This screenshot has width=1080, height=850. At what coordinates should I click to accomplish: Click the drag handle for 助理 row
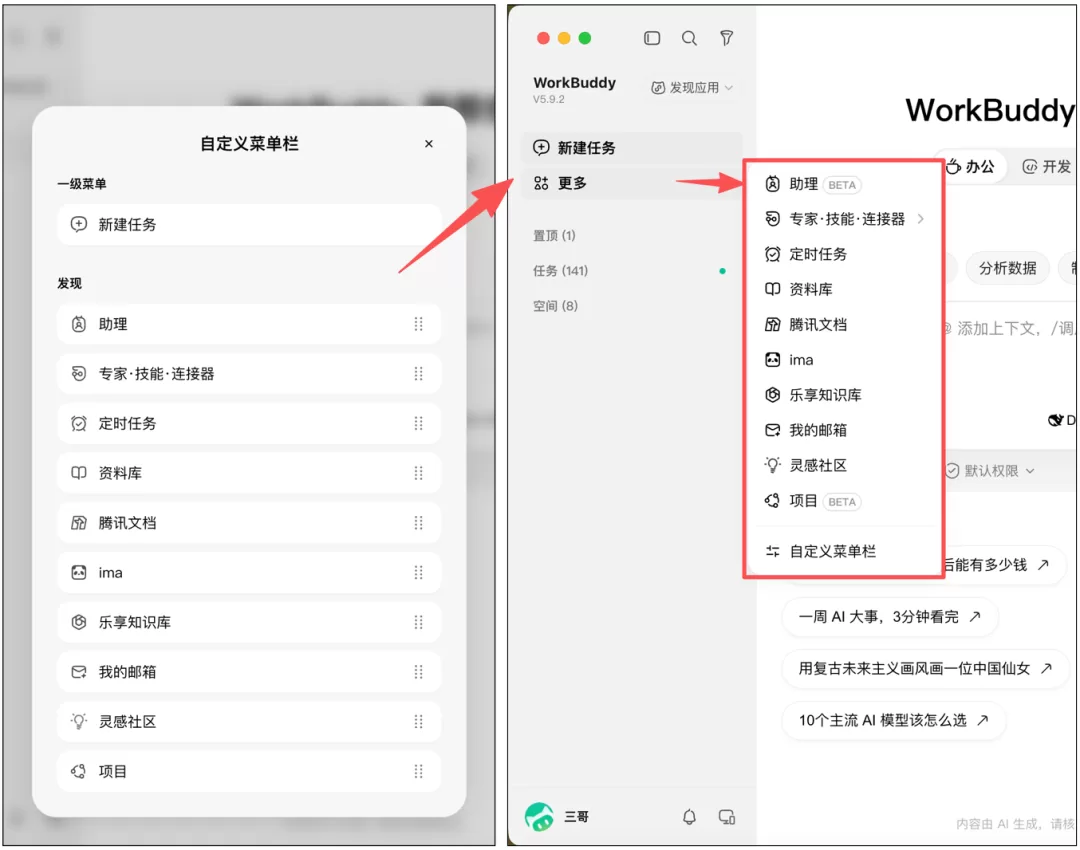point(418,324)
